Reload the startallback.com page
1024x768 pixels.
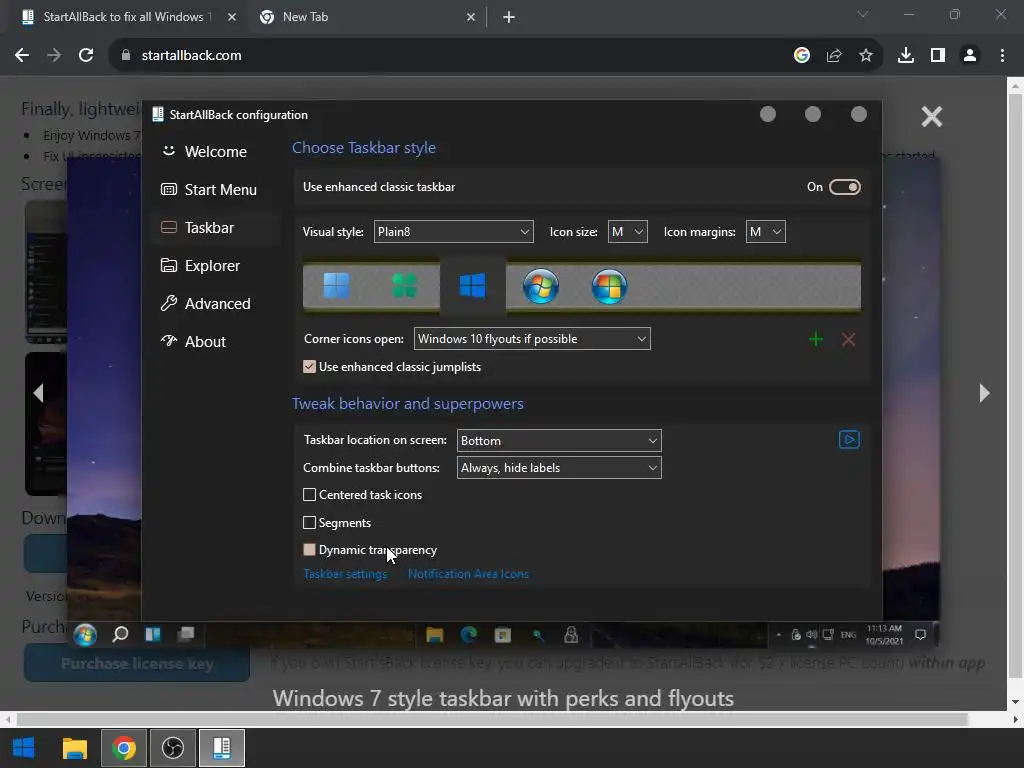86,56
